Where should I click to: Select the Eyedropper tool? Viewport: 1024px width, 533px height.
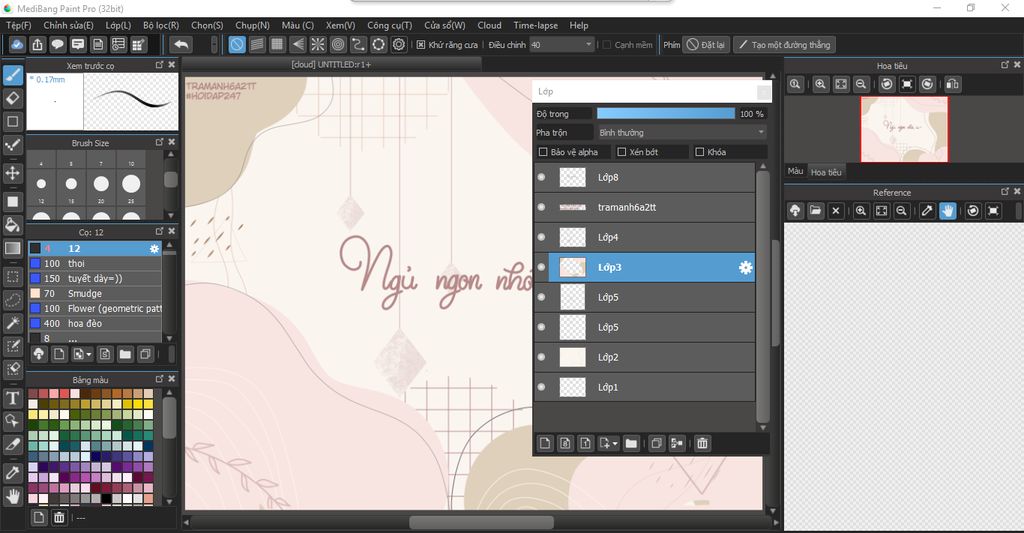[x=12, y=473]
